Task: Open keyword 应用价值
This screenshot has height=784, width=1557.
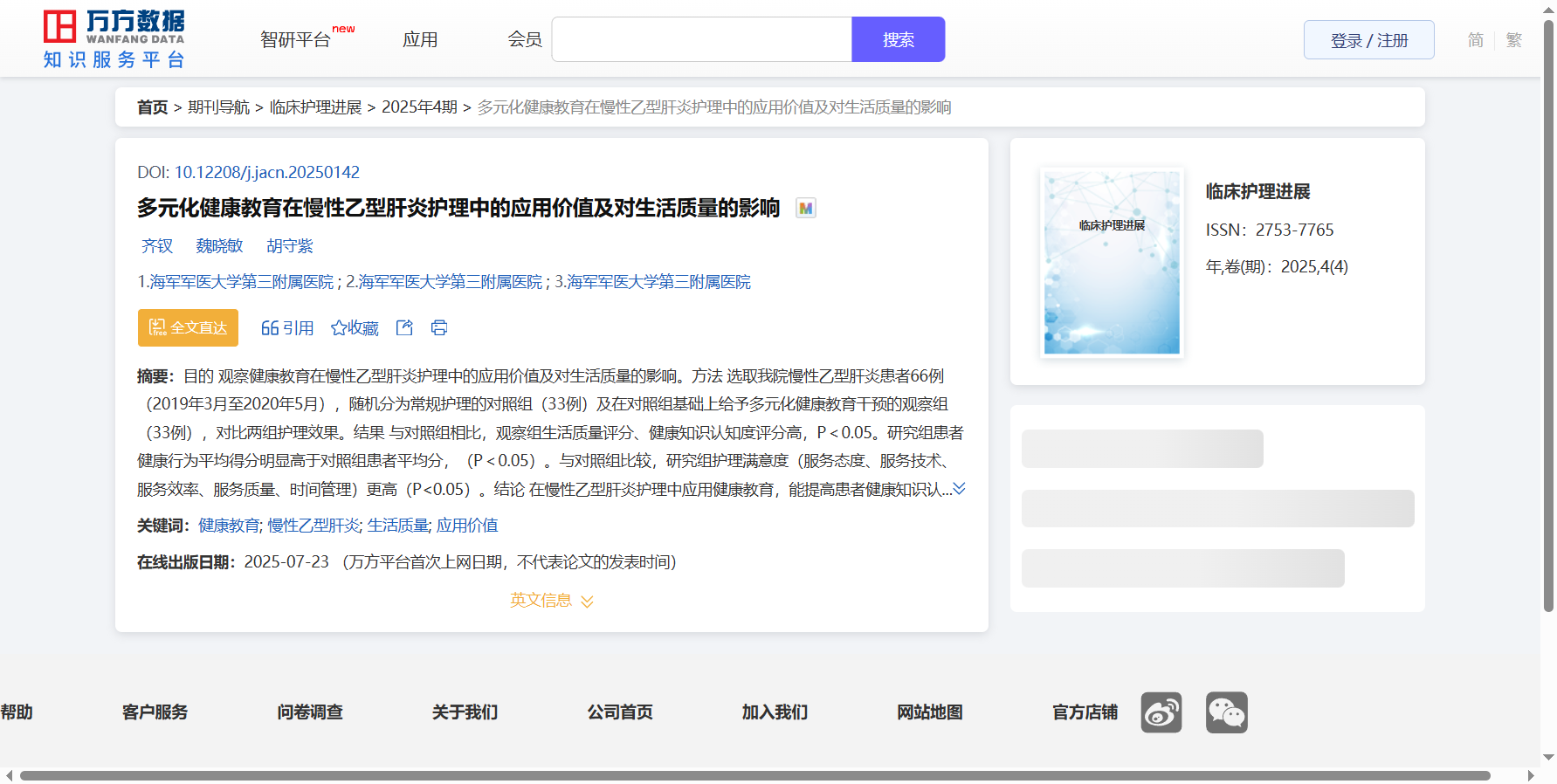Action: click(x=467, y=526)
